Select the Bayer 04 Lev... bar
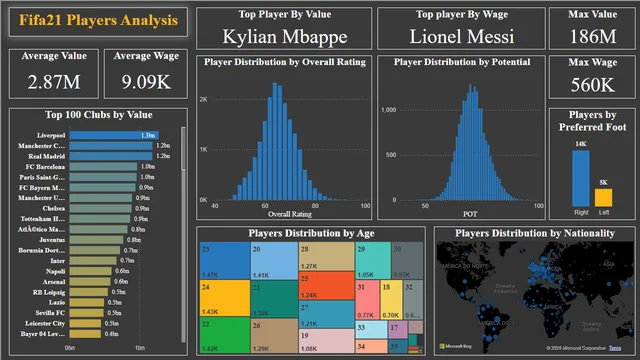The height and width of the screenshot is (360, 640). [x=85, y=334]
